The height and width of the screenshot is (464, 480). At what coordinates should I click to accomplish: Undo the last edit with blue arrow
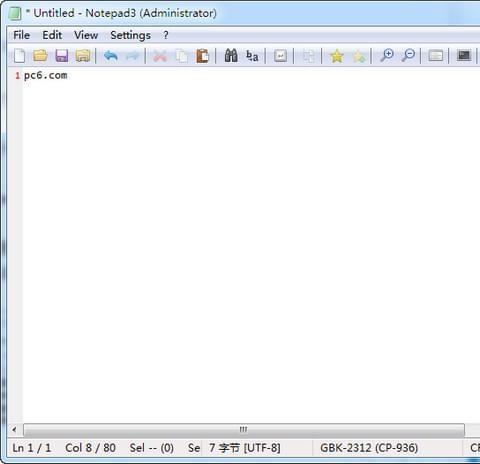pos(111,56)
